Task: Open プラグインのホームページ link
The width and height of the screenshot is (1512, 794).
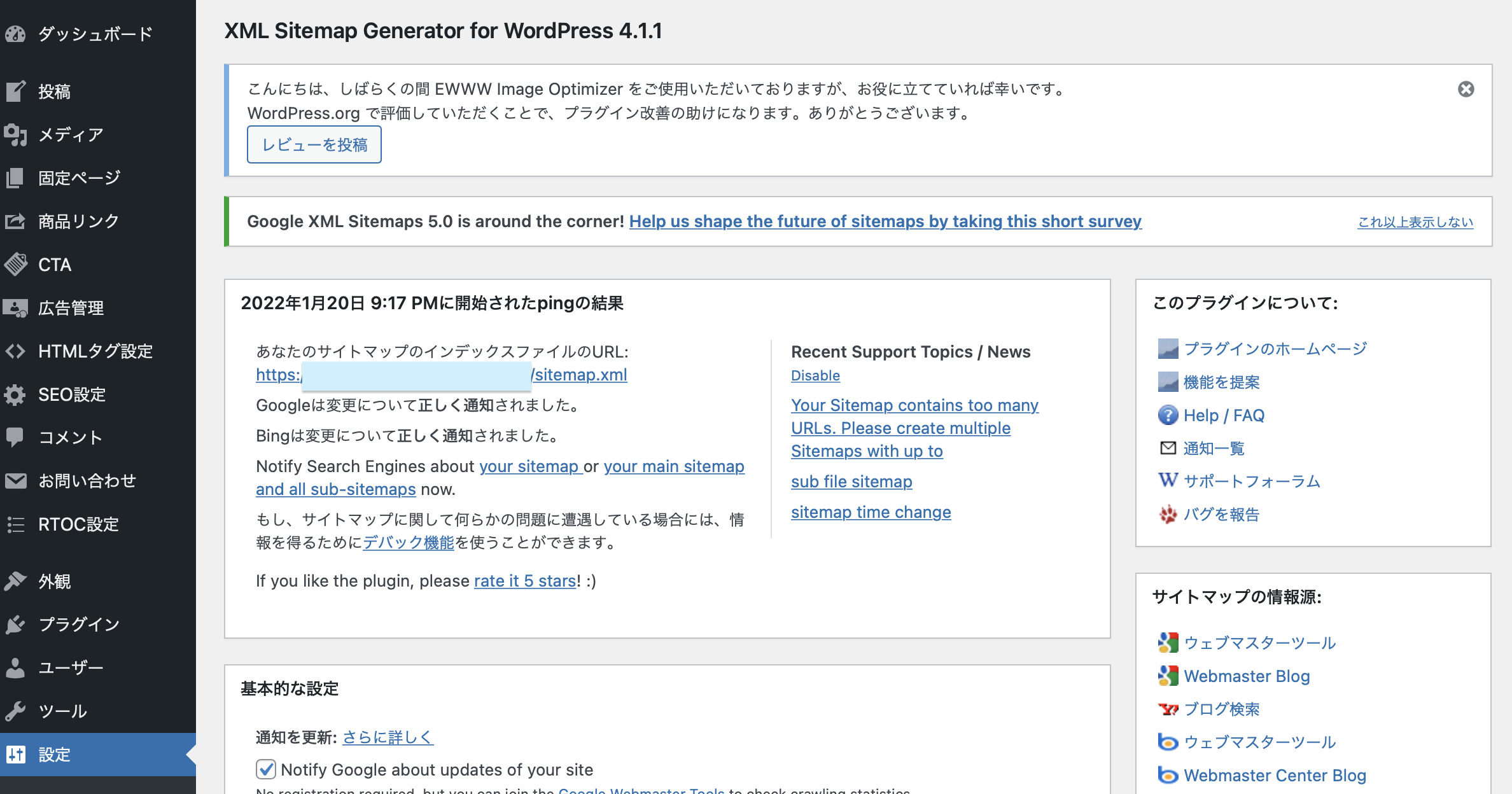Action: click(x=1275, y=349)
